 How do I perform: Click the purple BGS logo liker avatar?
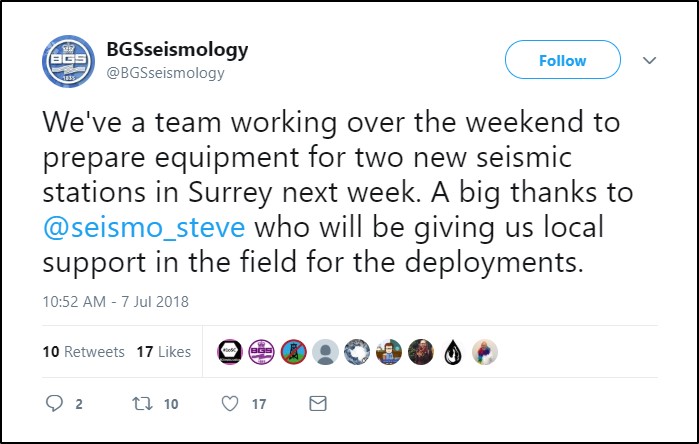click(x=260, y=352)
